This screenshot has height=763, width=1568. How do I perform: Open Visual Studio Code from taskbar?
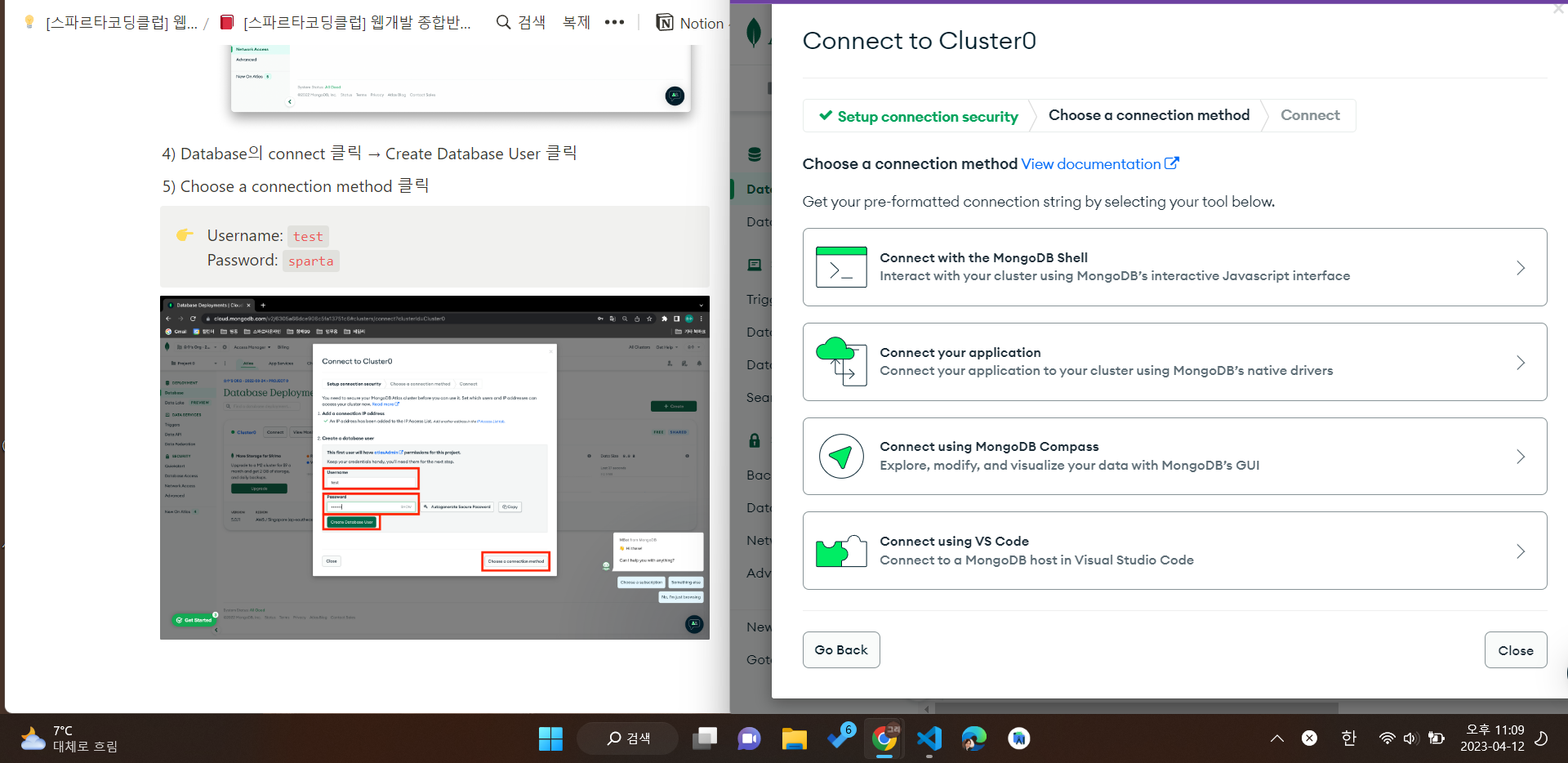tap(929, 738)
